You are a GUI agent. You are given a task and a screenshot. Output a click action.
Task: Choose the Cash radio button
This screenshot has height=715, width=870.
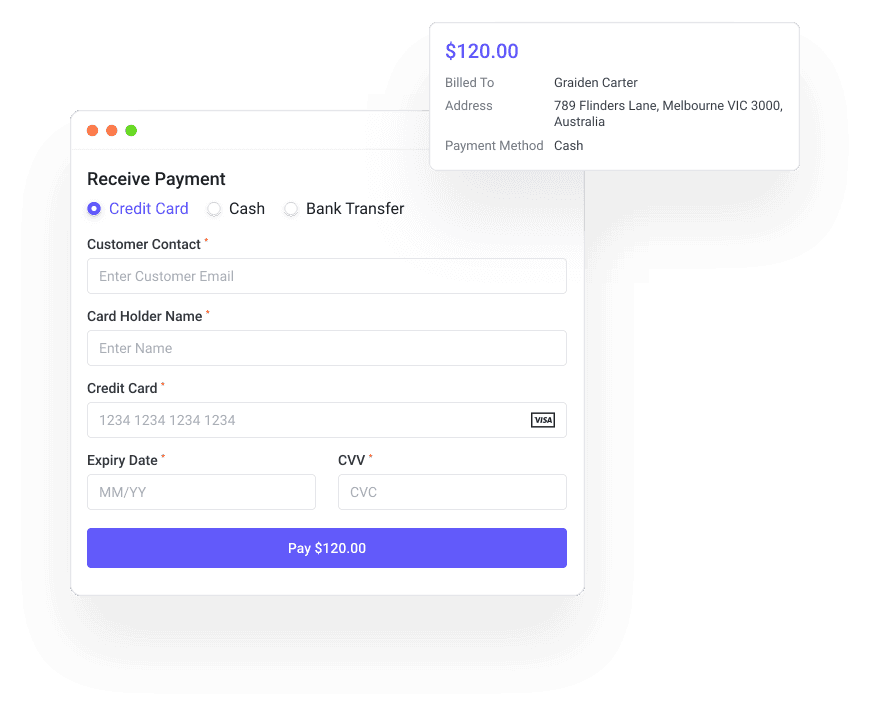214,209
